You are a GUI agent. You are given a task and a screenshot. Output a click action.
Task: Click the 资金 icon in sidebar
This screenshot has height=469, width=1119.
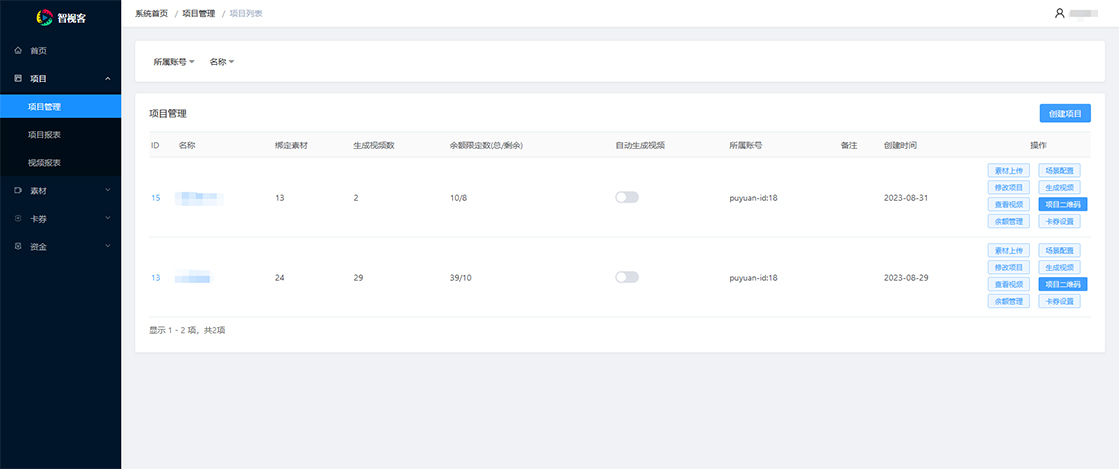pos(18,246)
